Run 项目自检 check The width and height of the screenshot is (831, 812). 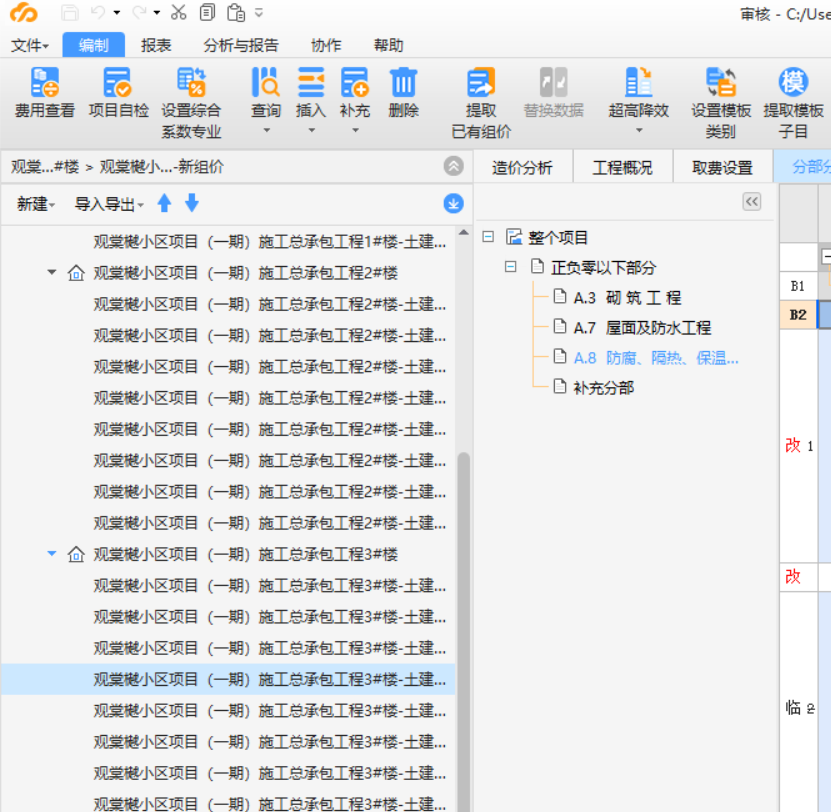tap(118, 92)
